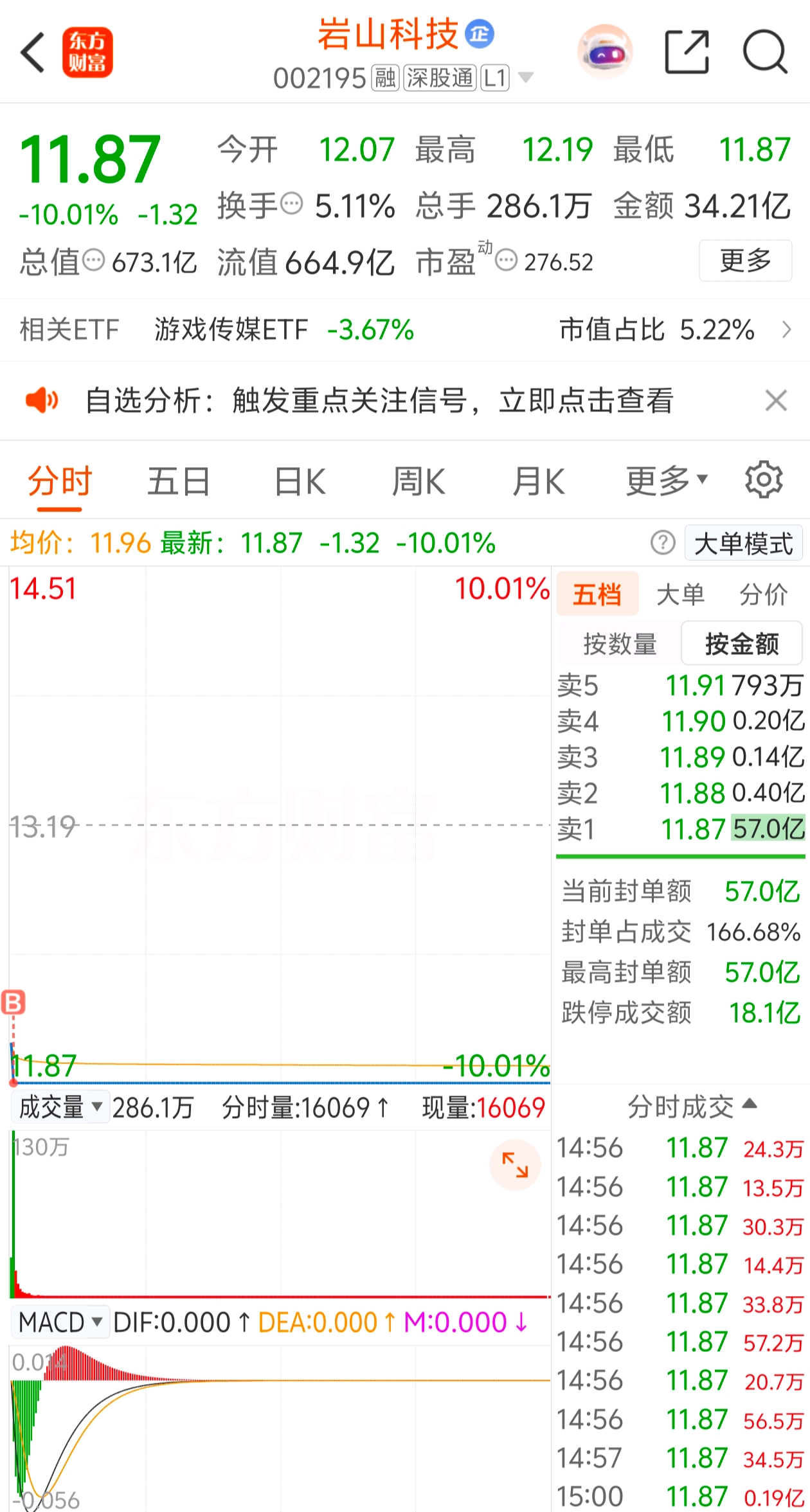Tap the 当前封单额 value

click(x=762, y=891)
